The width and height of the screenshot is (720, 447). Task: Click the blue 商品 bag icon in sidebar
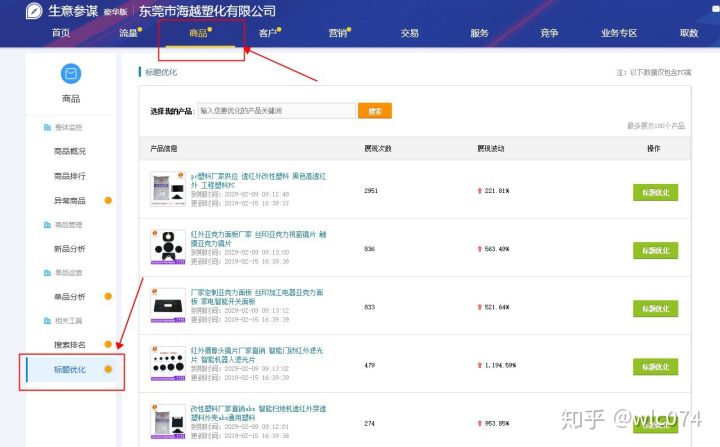tap(71, 74)
